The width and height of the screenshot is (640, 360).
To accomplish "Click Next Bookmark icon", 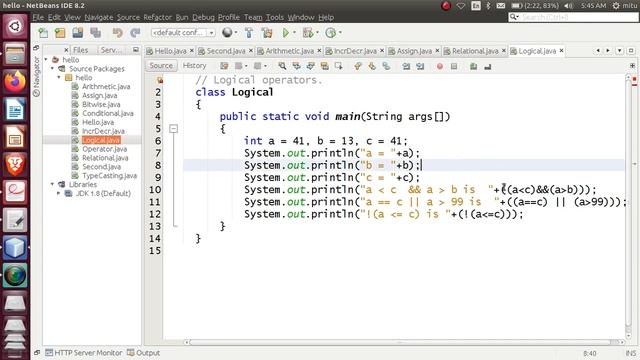I will (372, 66).
